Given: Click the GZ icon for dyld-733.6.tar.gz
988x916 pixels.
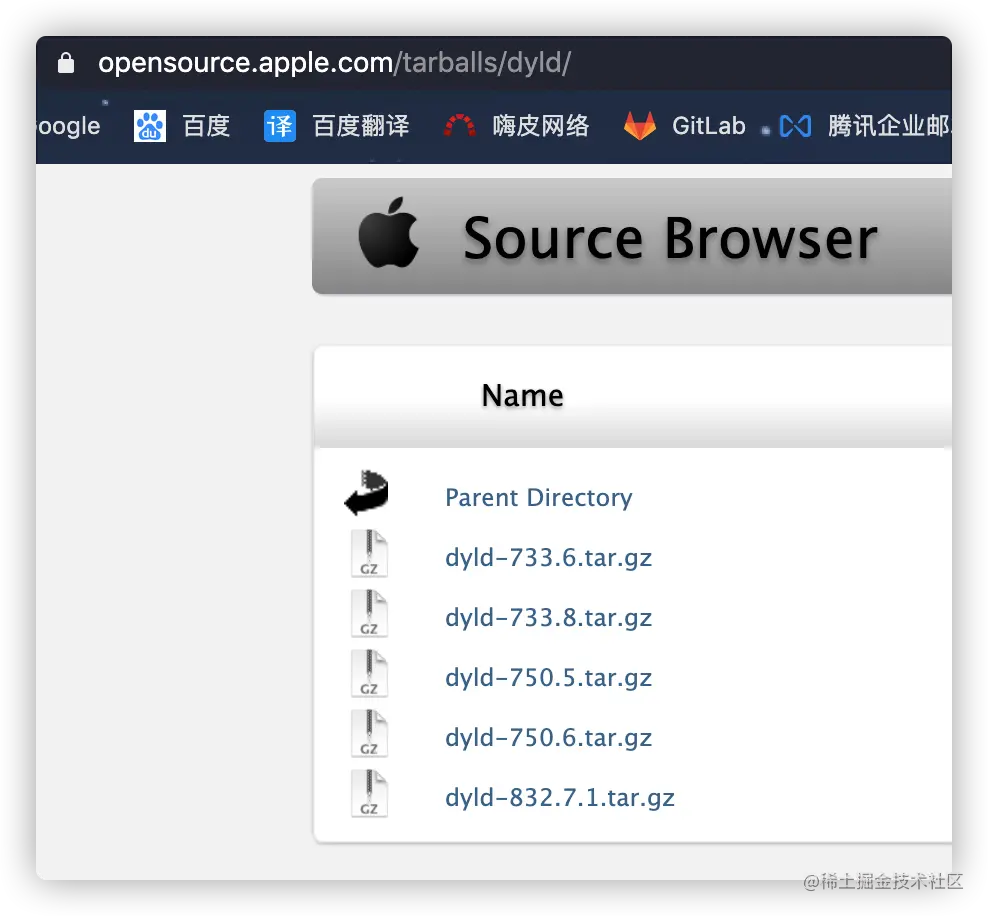Looking at the screenshot, I should [x=369, y=553].
